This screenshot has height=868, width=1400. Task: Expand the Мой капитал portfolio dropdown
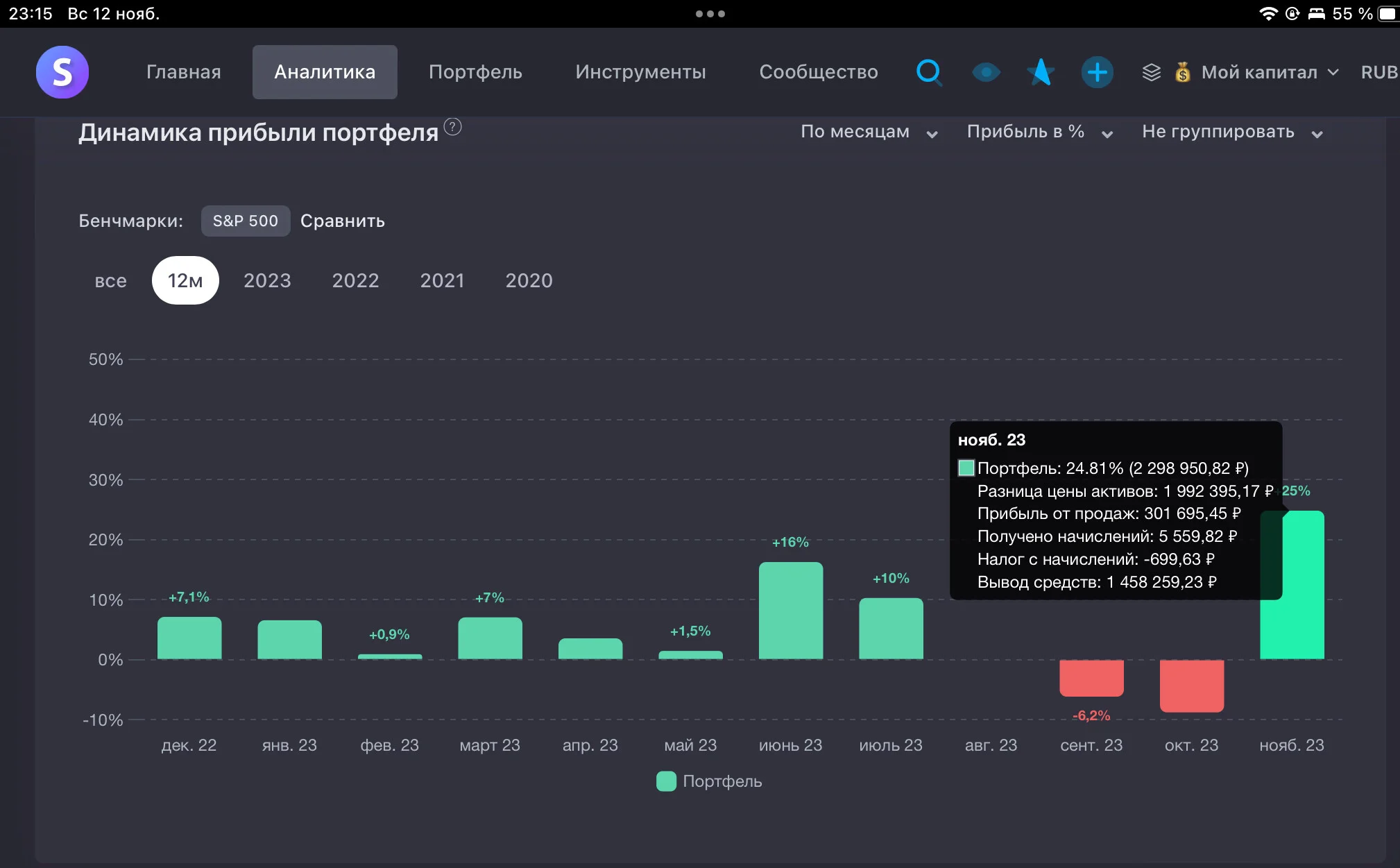tap(1269, 72)
